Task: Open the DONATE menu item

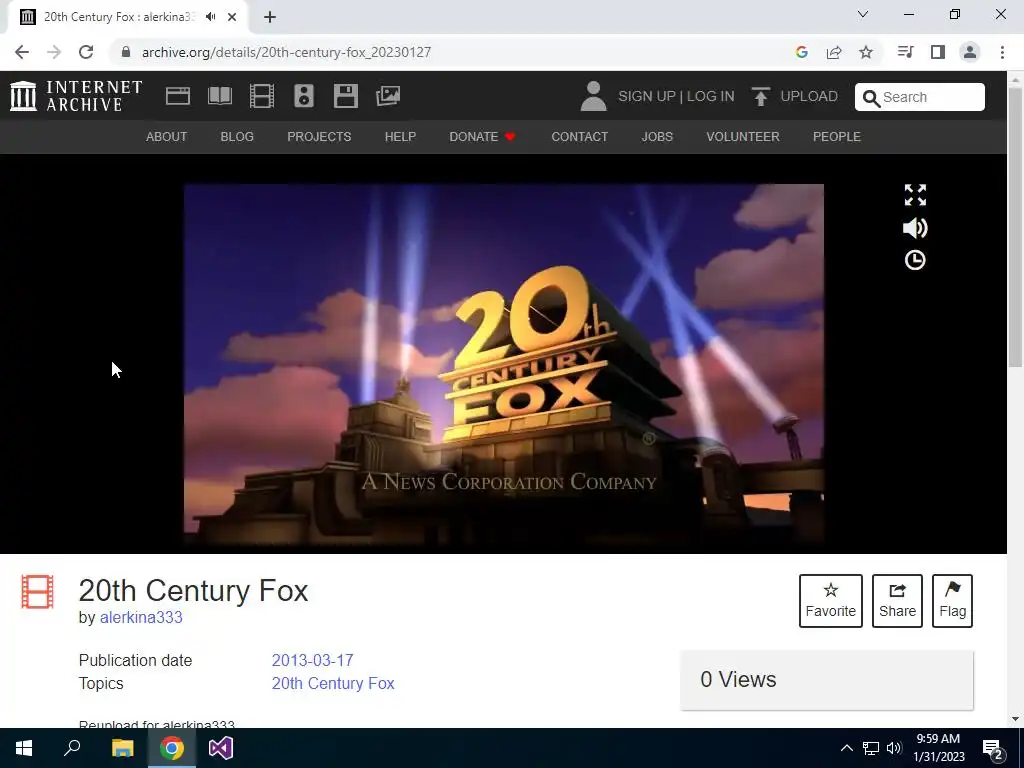Action: click(482, 136)
